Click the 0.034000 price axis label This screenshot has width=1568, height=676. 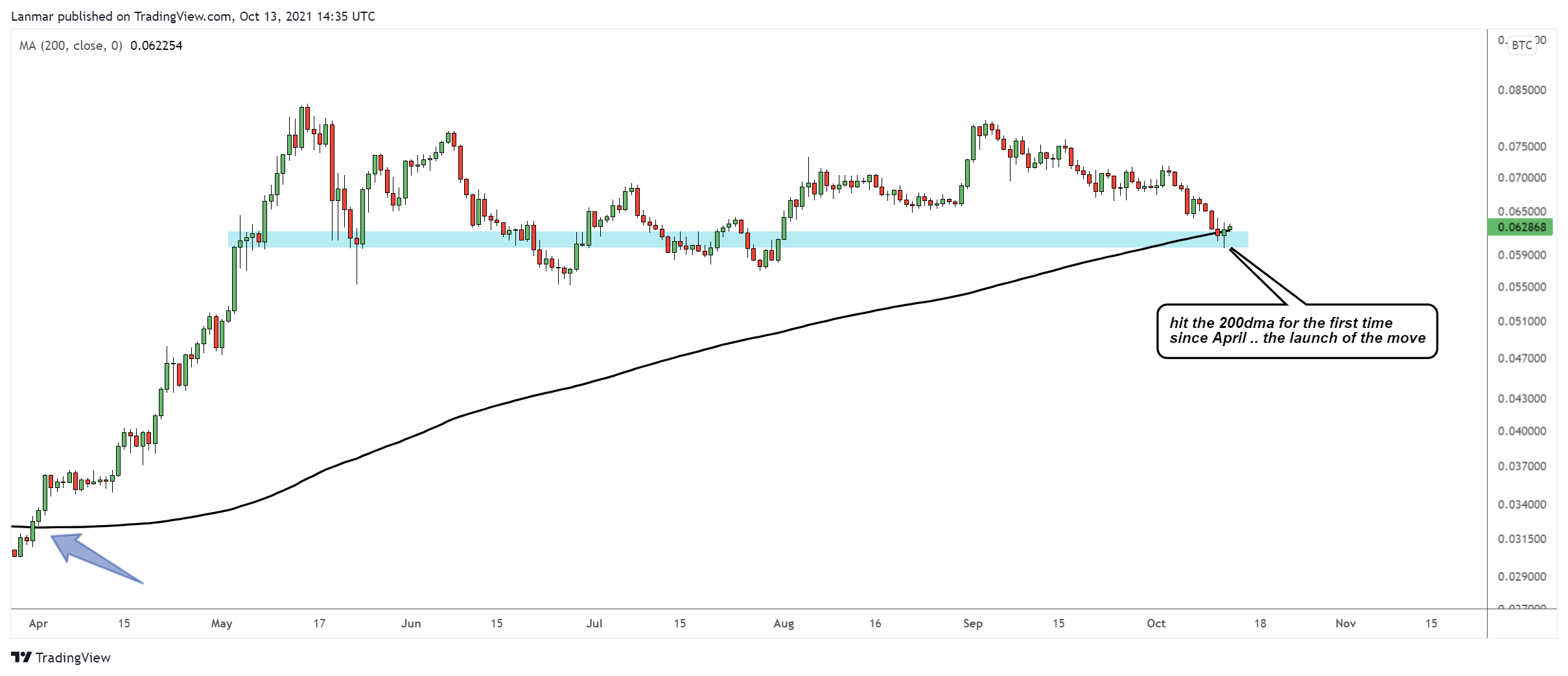coord(1521,504)
